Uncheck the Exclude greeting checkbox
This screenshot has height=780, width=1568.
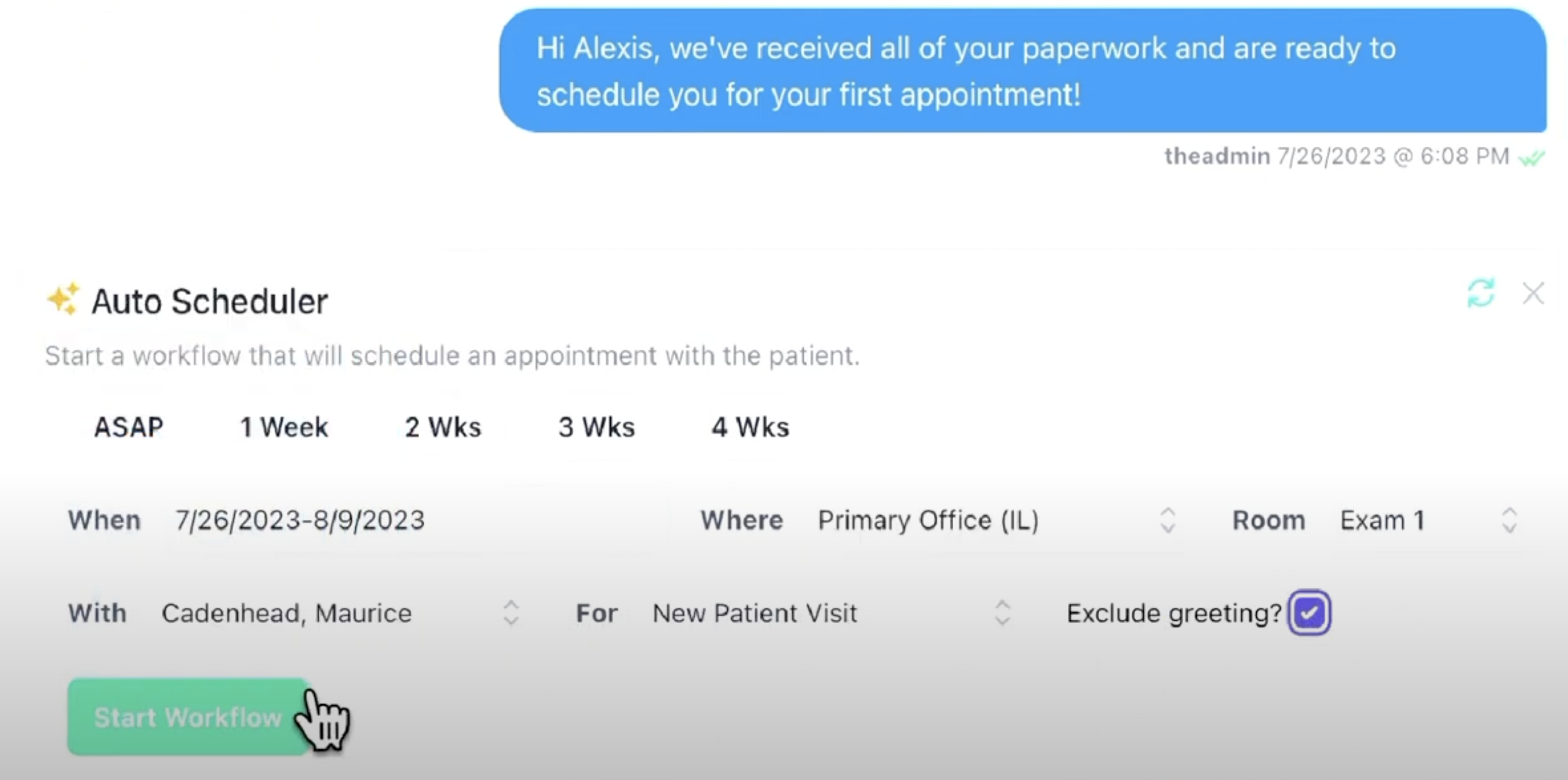(x=1309, y=612)
